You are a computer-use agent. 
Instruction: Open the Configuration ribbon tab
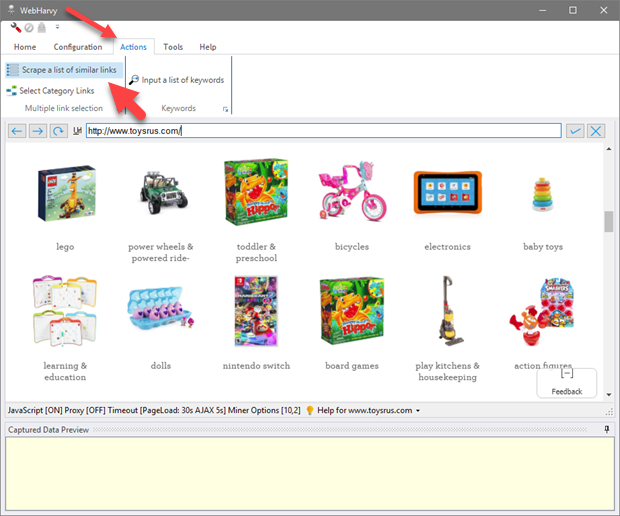point(77,47)
